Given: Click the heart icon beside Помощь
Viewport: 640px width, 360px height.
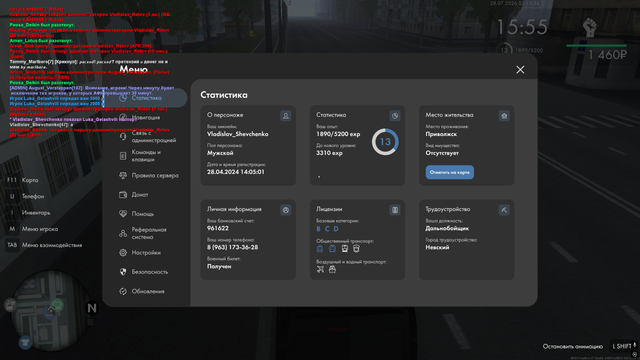Looking at the screenshot, I should point(123,214).
